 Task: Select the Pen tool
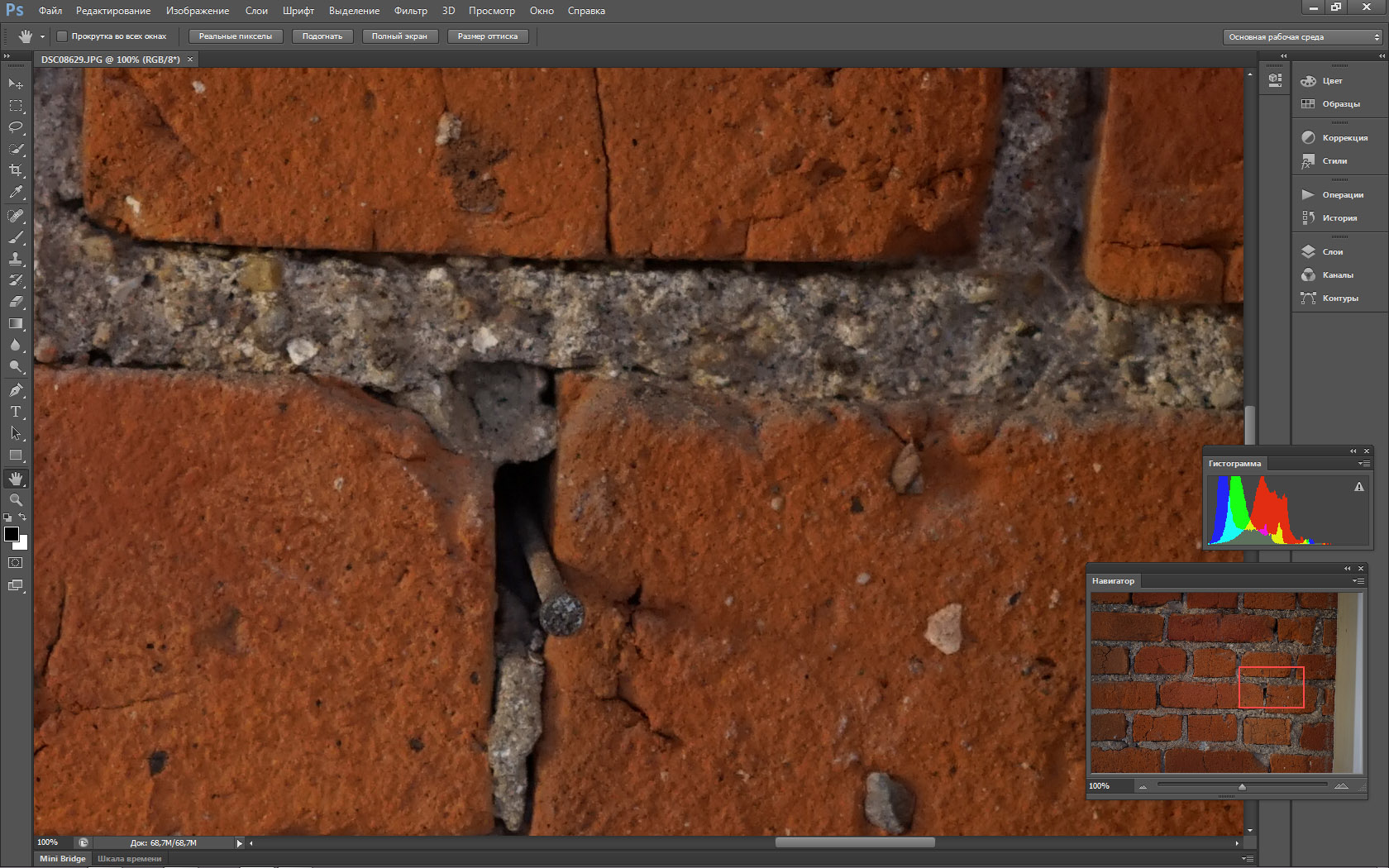click(x=16, y=390)
